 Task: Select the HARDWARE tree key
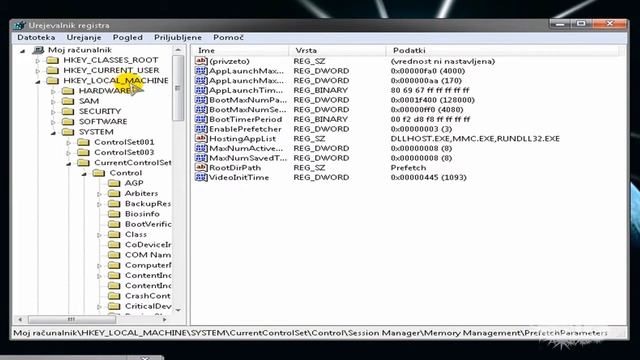coord(105,91)
